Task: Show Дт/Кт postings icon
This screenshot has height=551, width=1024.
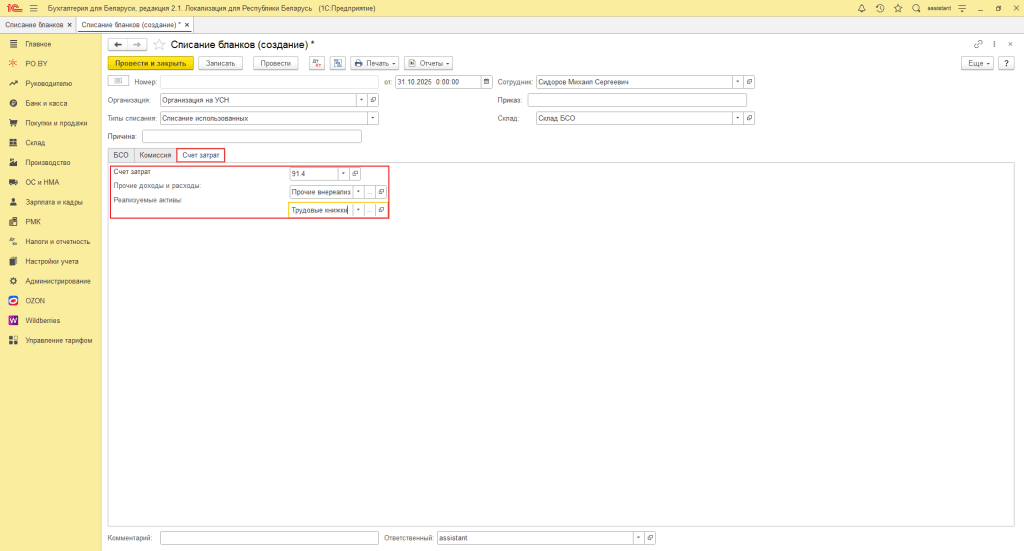Action: pyautogui.click(x=317, y=63)
